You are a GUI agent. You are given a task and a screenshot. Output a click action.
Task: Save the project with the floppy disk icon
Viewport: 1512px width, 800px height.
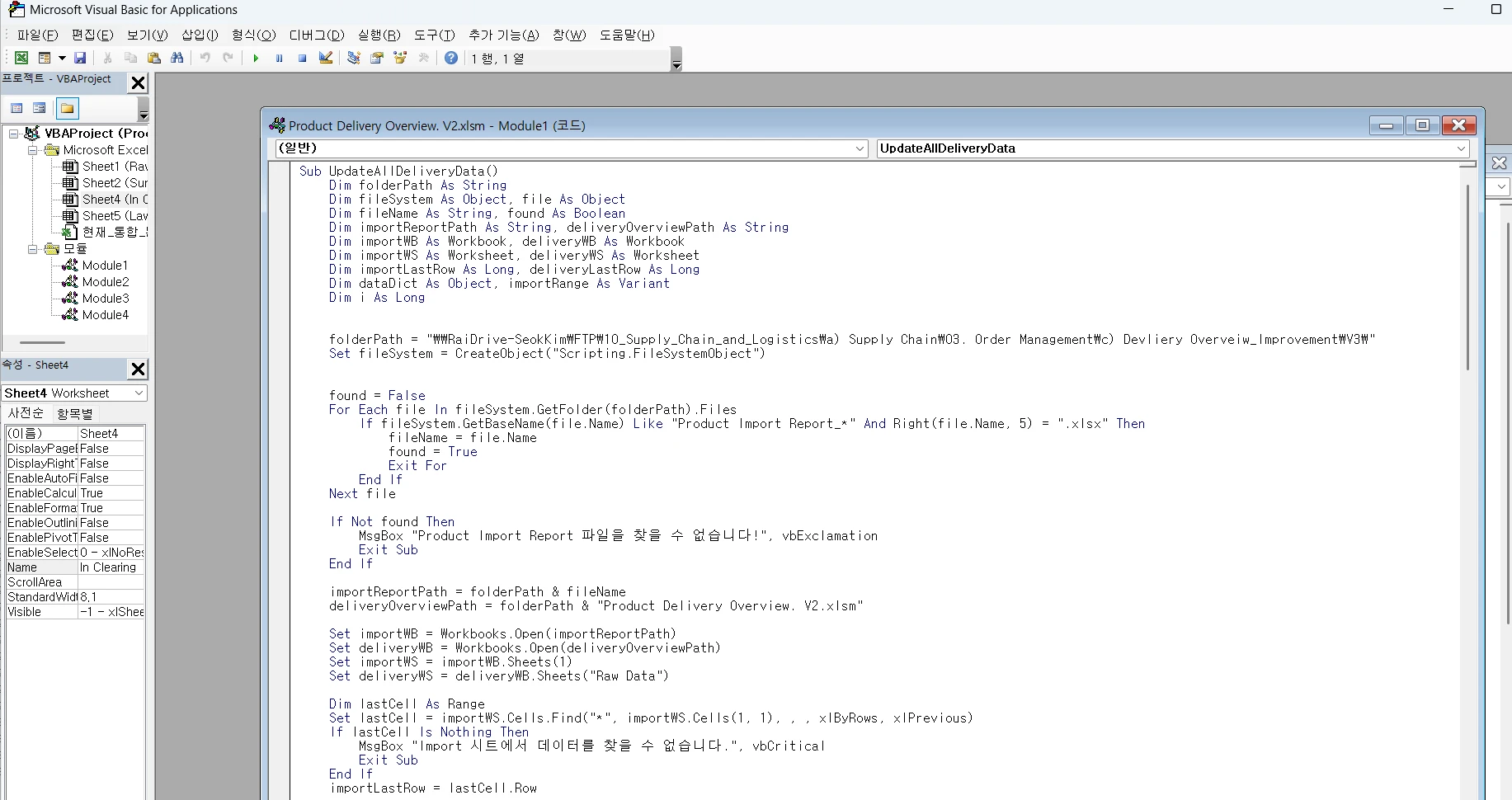[80, 58]
